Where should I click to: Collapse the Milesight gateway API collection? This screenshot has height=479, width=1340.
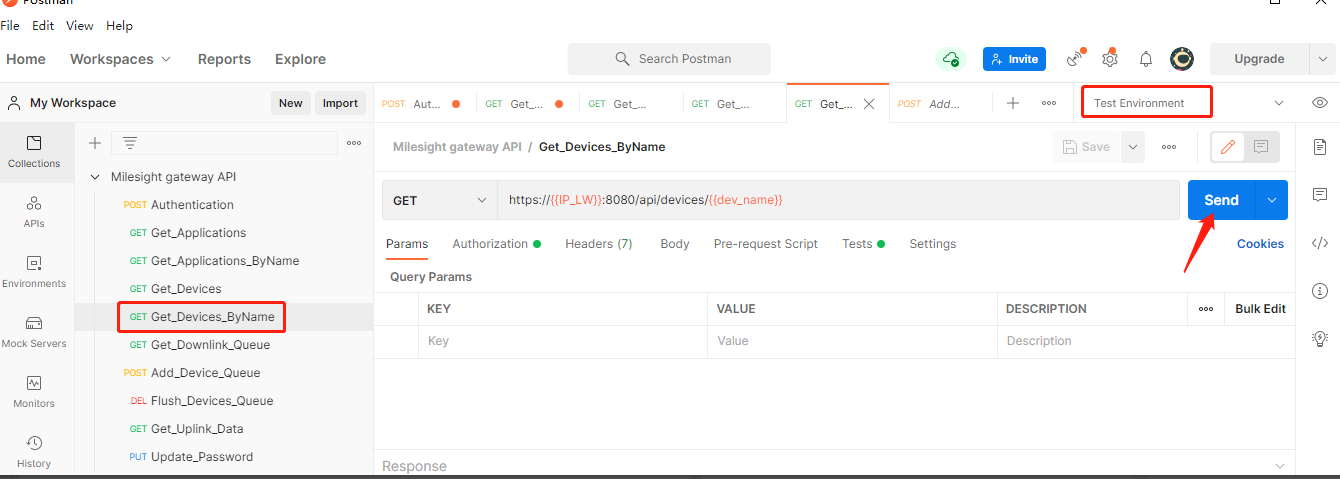(95, 177)
